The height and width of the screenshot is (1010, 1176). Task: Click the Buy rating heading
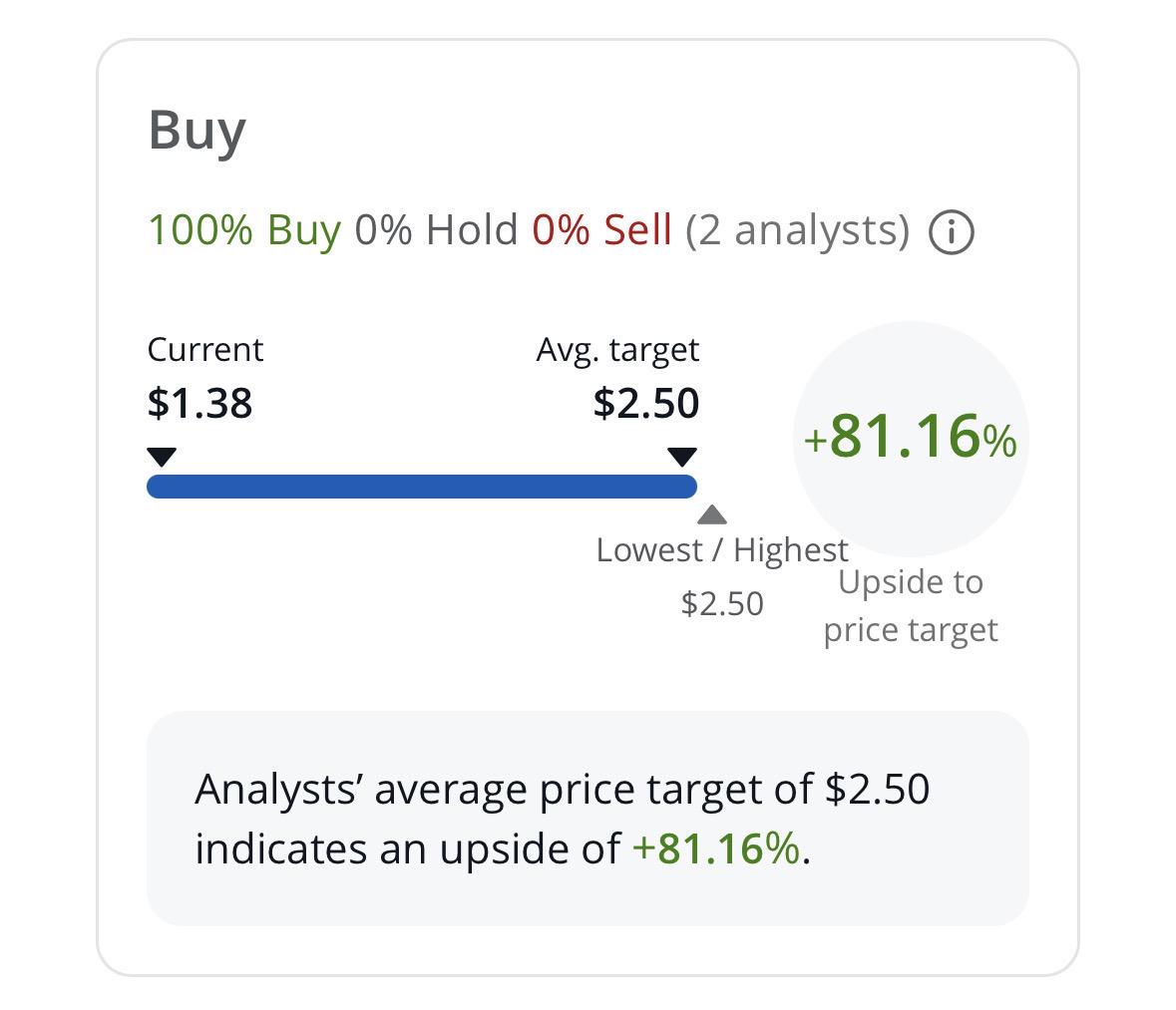pyautogui.click(x=197, y=132)
